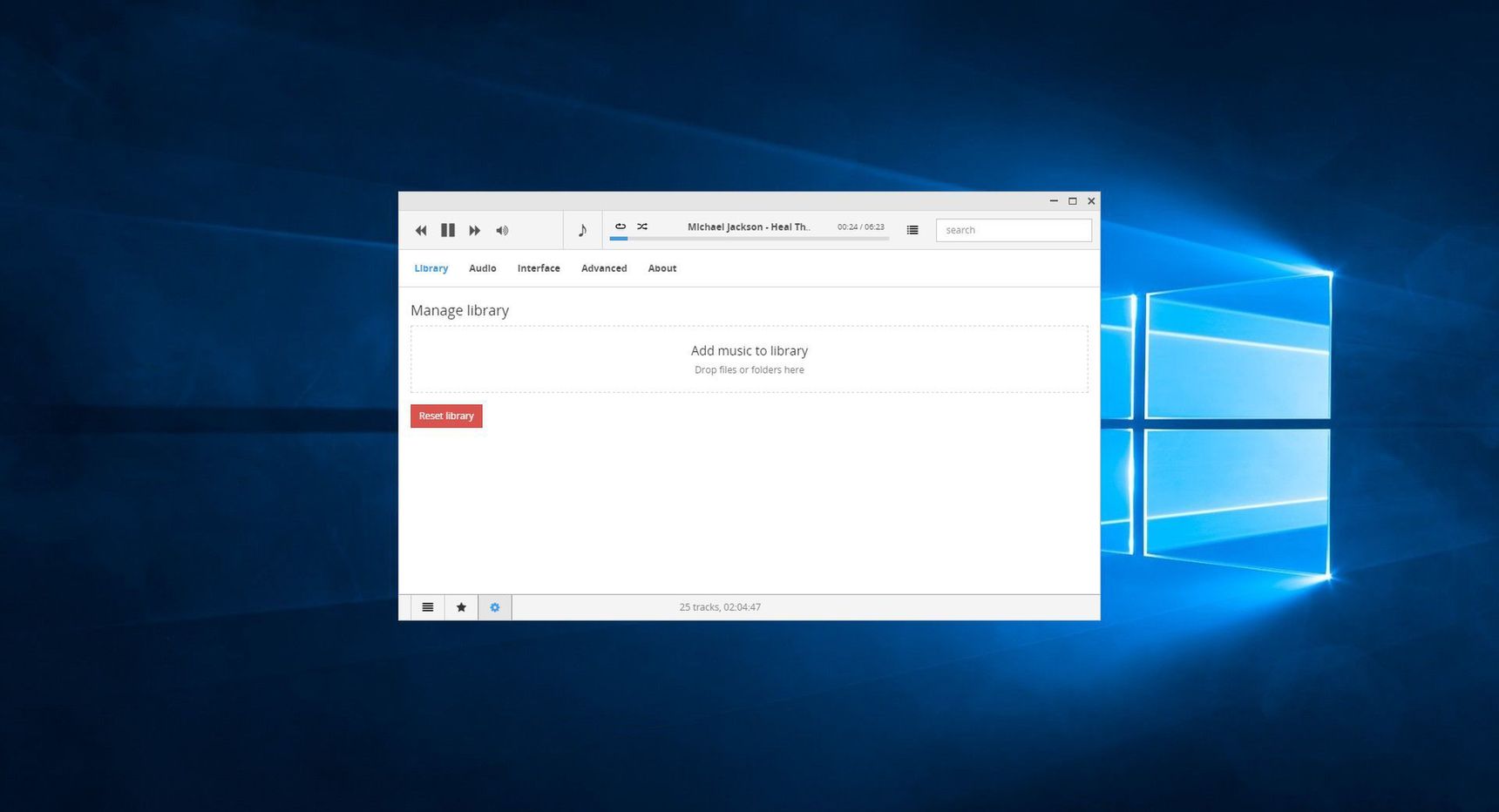The height and width of the screenshot is (812, 1499).
Task: Open playlists via the star icon
Action: click(x=461, y=607)
